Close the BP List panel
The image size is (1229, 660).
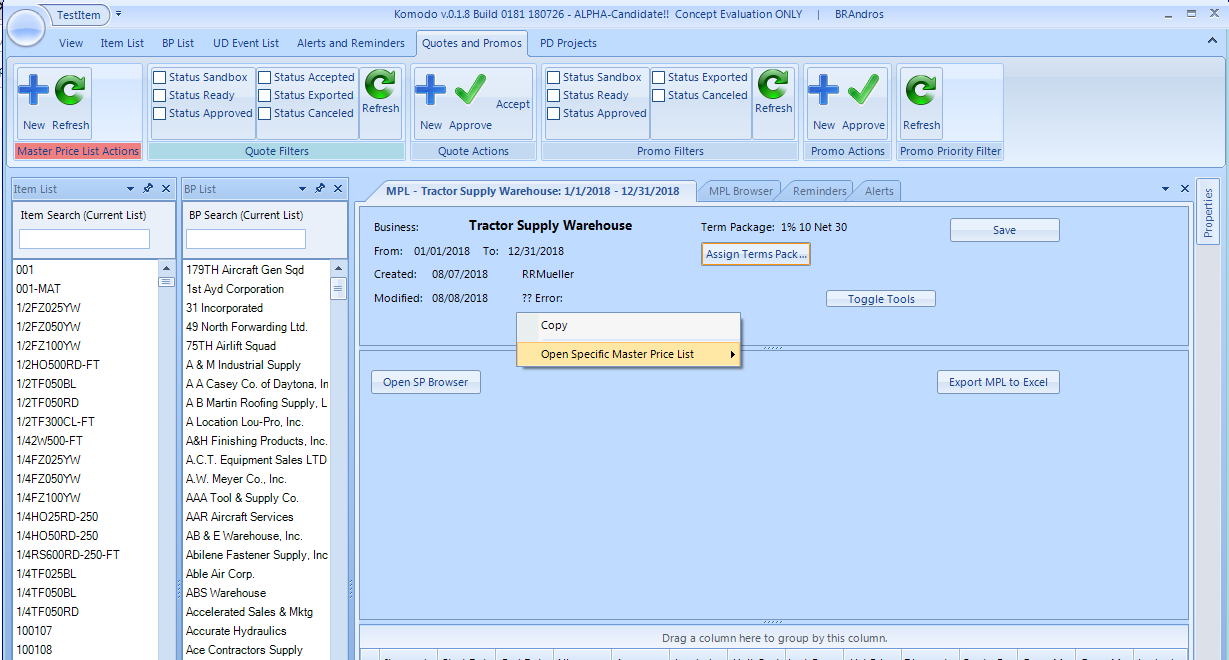tap(338, 188)
